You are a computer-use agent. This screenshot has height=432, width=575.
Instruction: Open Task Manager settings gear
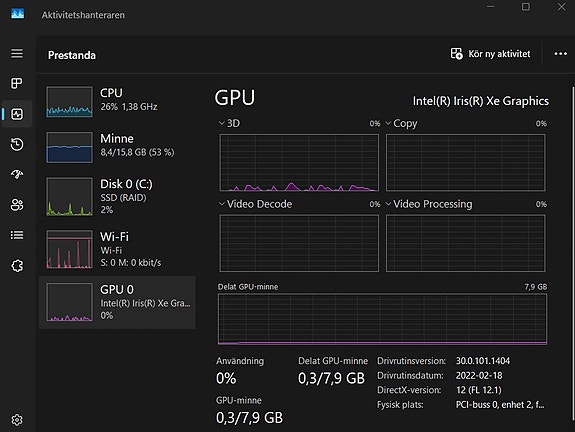(17, 420)
